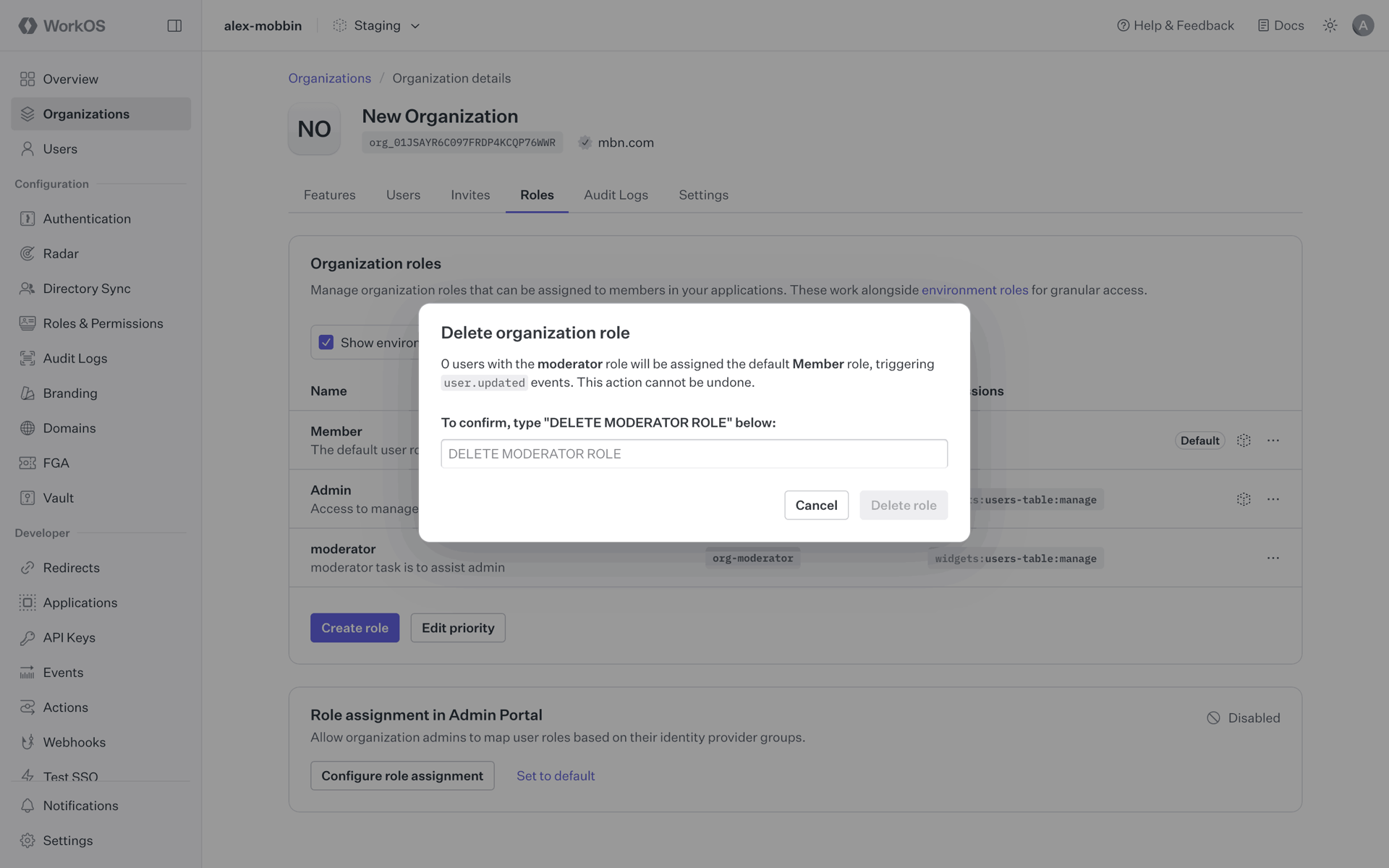
Task: Switch to the Invites tab
Action: coord(470,195)
